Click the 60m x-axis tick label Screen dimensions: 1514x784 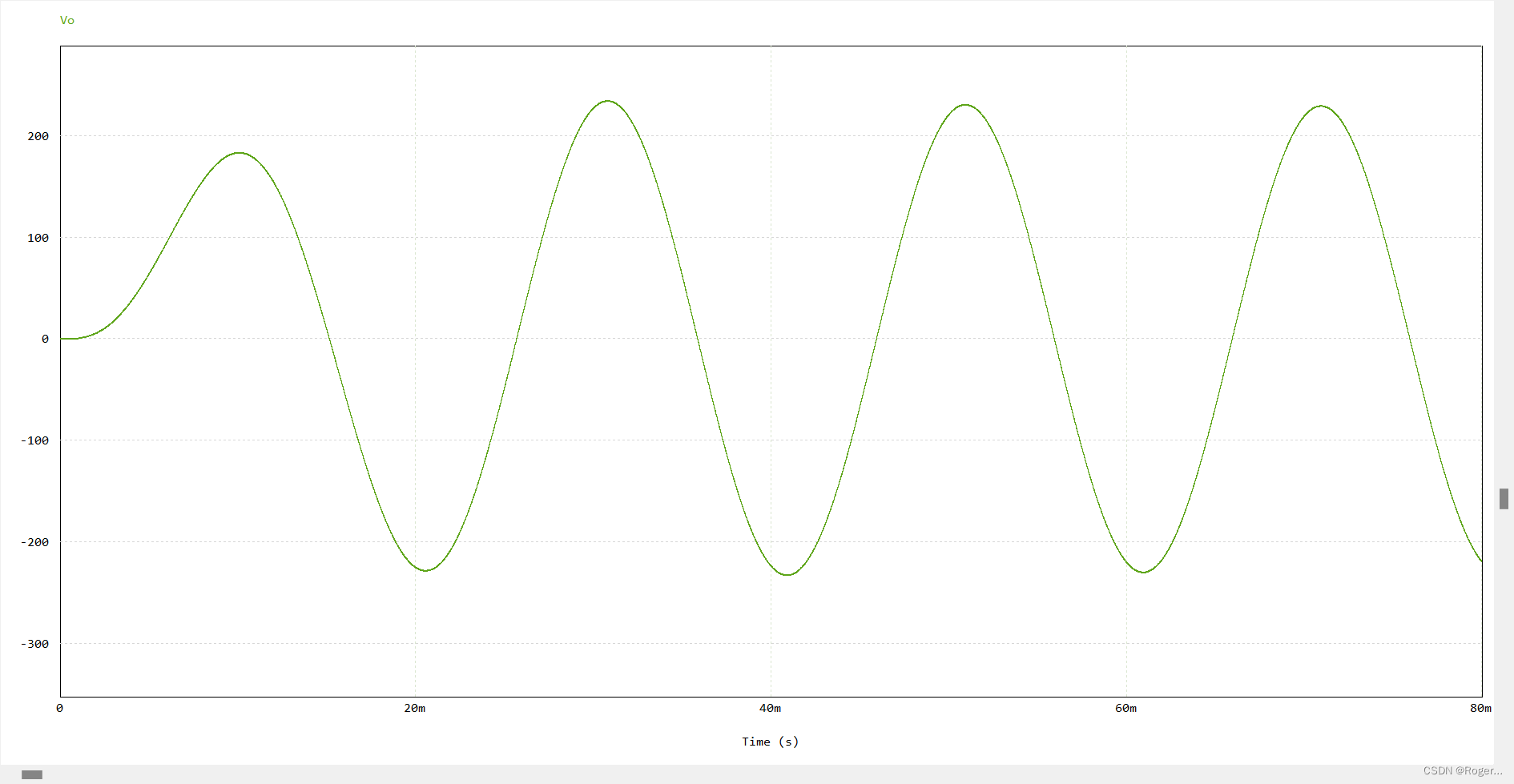pos(1125,708)
